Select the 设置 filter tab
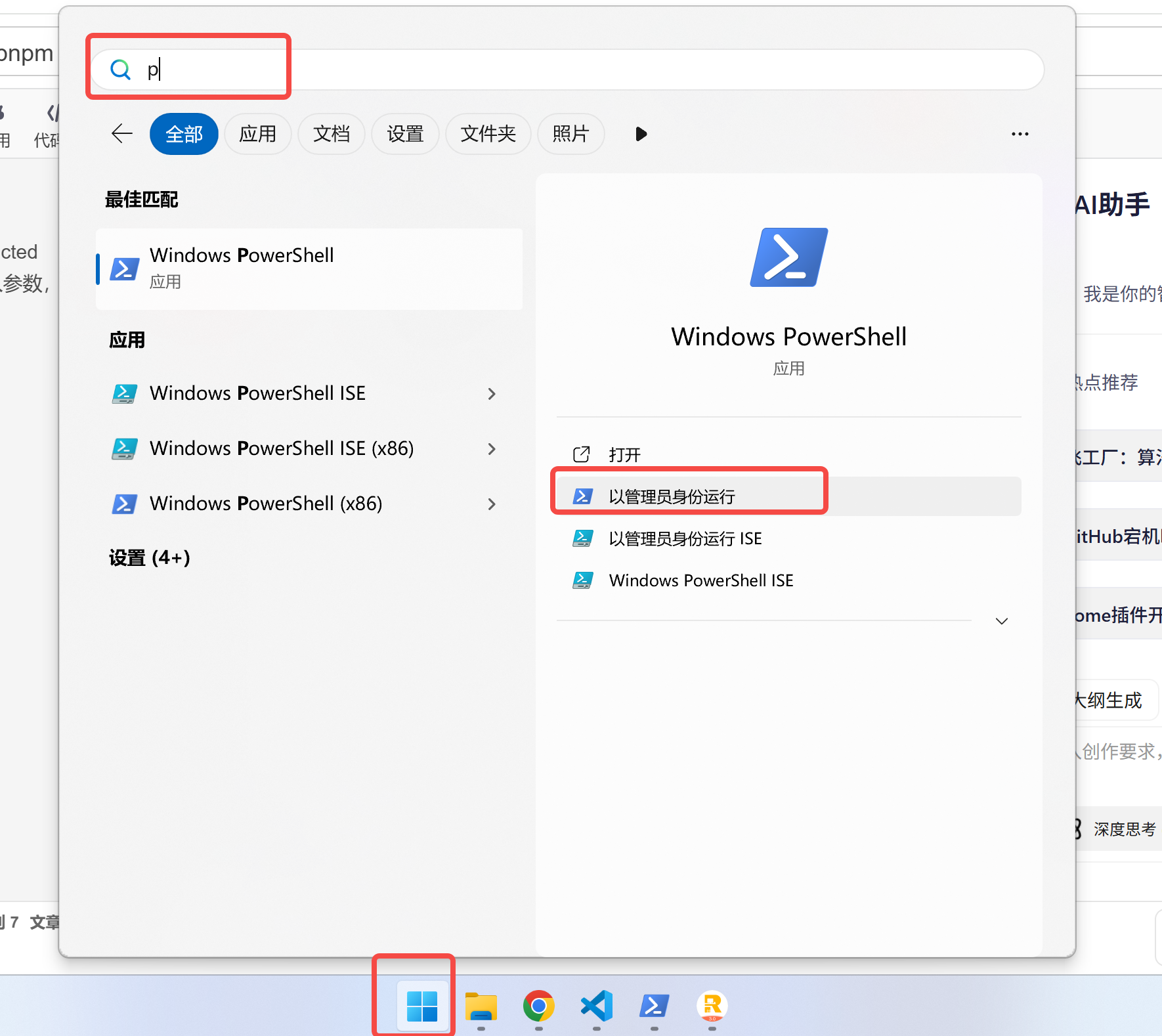This screenshot has height=1036, width=1162. [405, 134]
